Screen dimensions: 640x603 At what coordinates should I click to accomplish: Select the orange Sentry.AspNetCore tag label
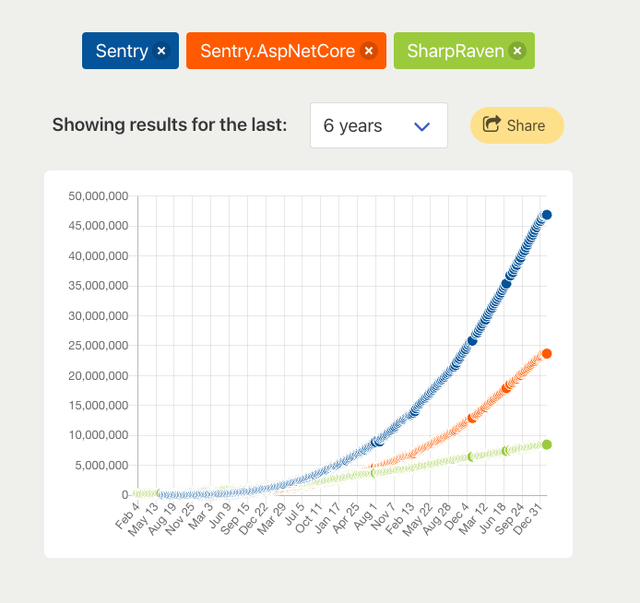pos(277,51)
